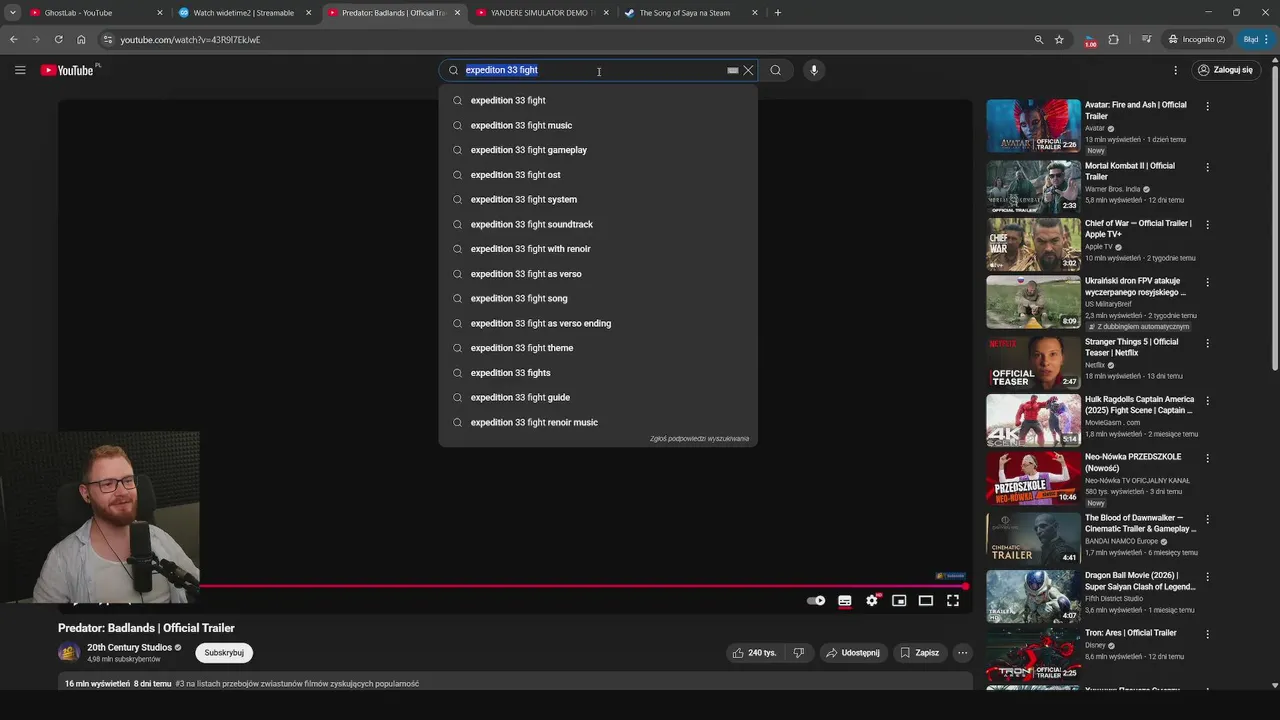Open the 20th Century Studios channel link
1280x720 pixels.
click(x=130, y=648)
